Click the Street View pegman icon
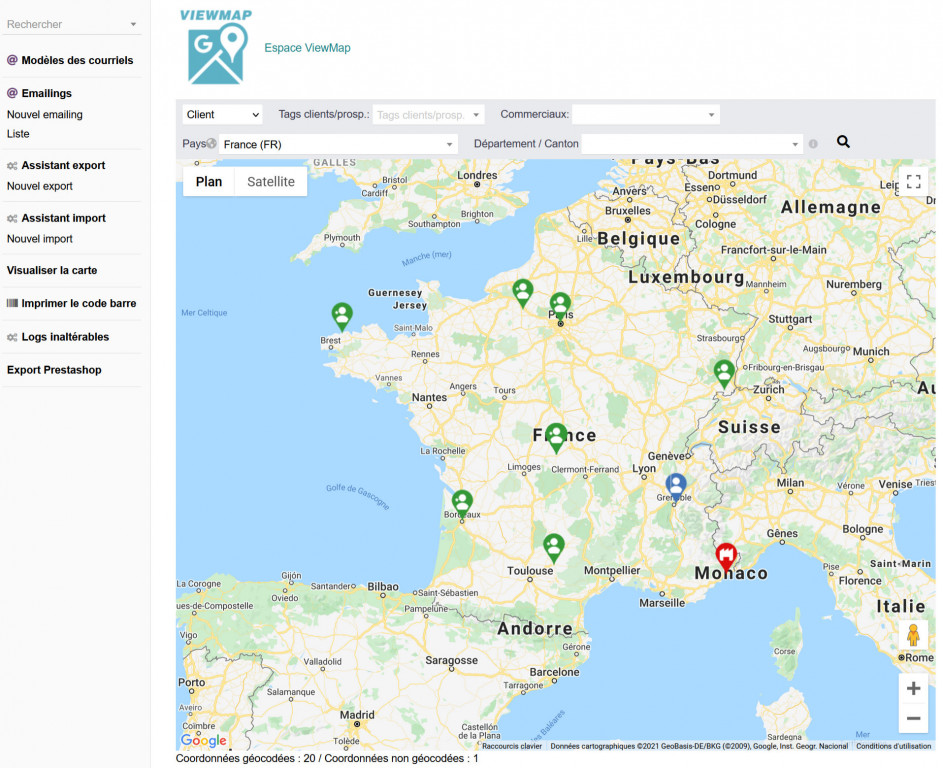The height and width of the screenshot is (768, 943). (913, 635)
